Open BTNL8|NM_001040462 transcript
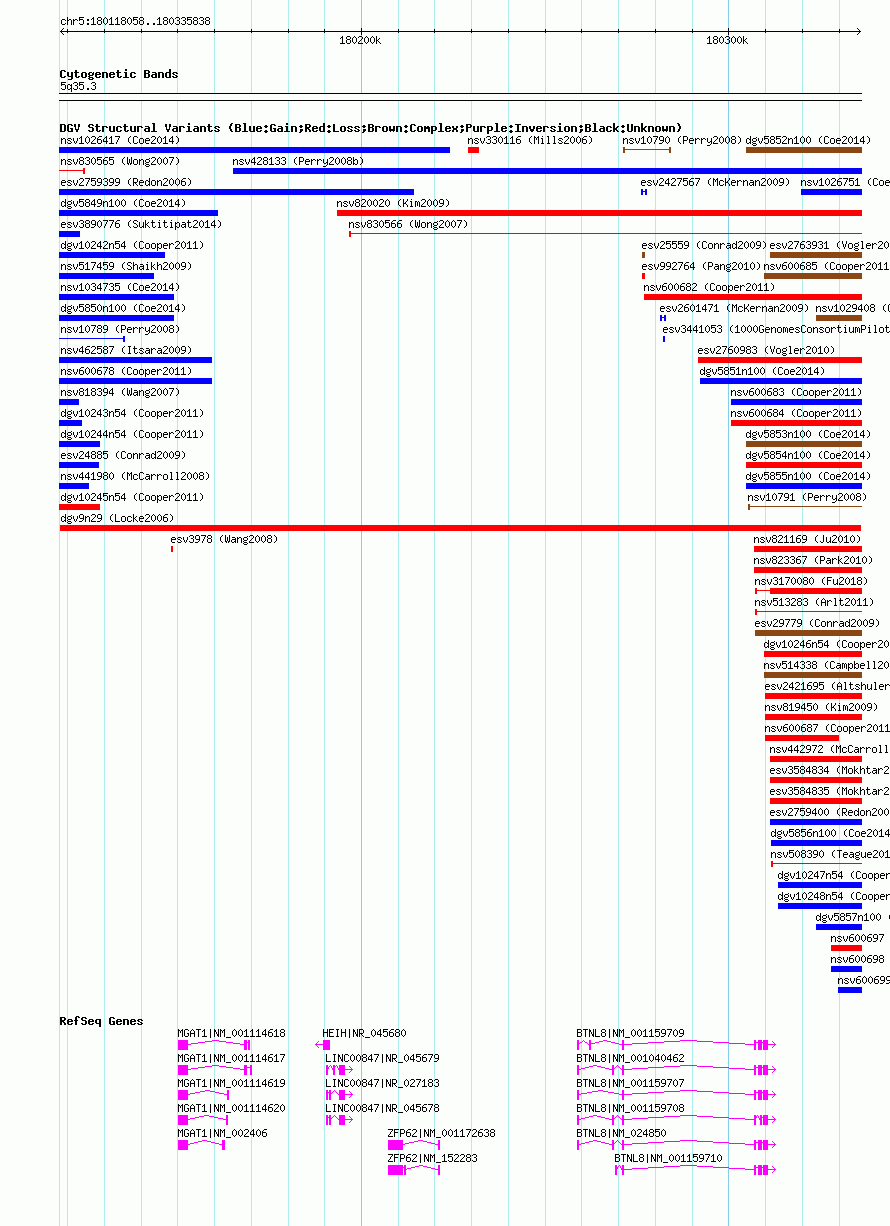Image resolution: width=890 pixels, height=1226 pixels. point(676,1069)
